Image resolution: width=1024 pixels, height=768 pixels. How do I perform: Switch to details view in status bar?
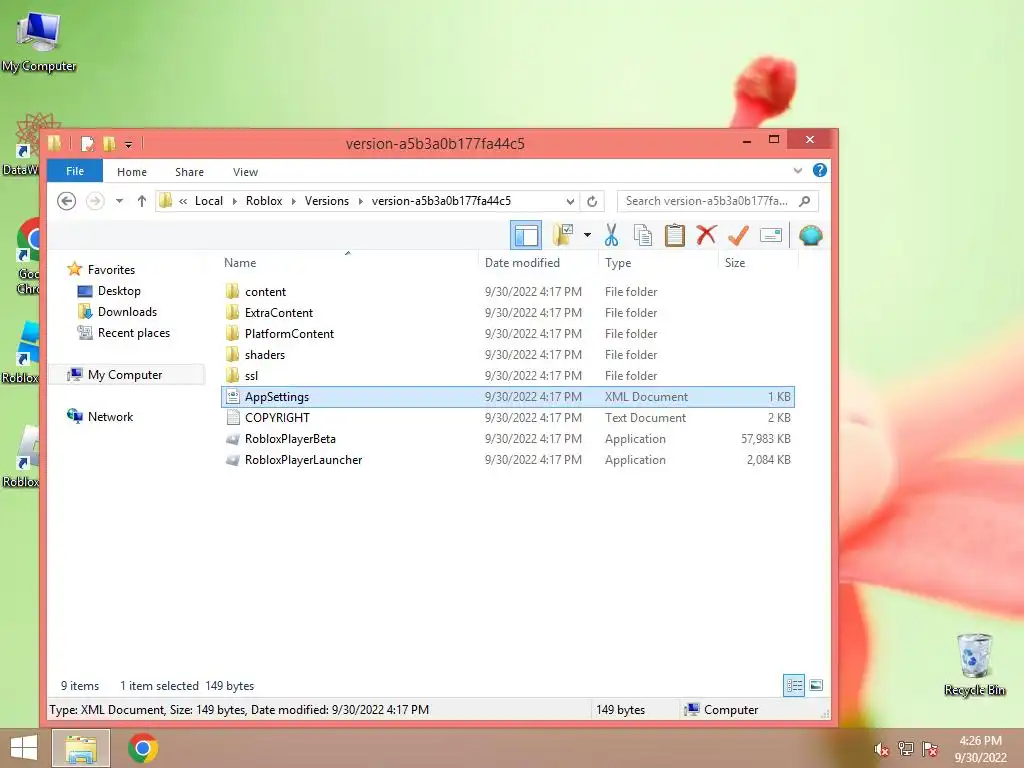point(793,686)
